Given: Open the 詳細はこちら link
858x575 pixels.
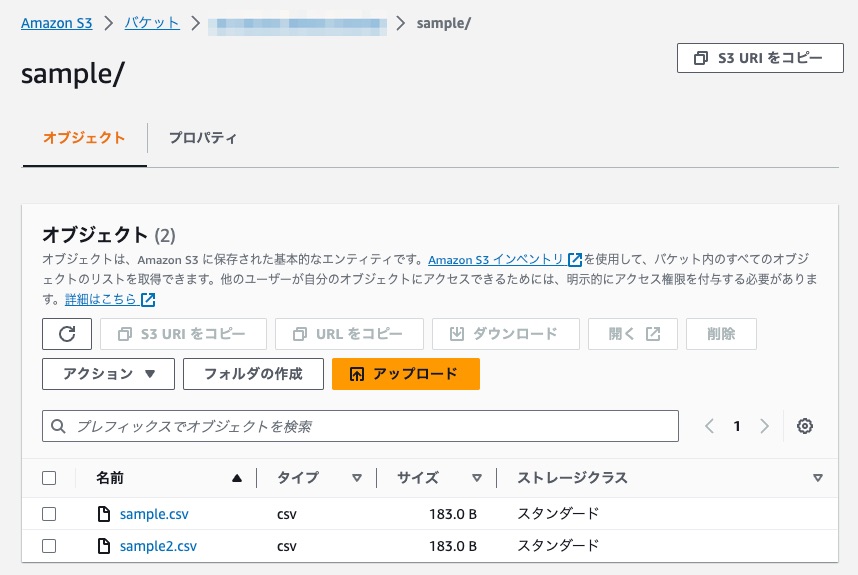Looking at the screenshot, I should coord(101,299).
